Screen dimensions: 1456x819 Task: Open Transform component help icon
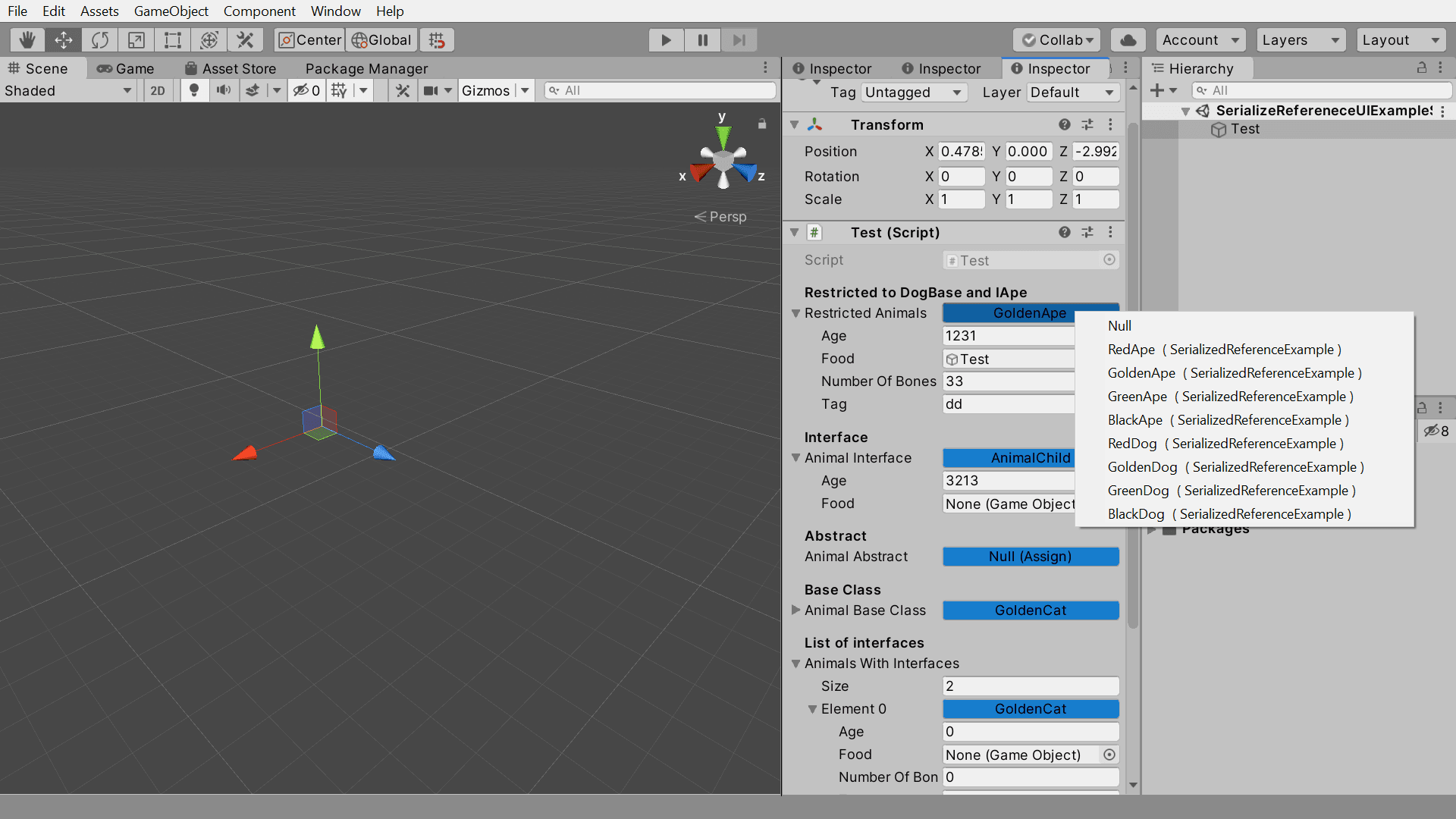[1065, 124]
